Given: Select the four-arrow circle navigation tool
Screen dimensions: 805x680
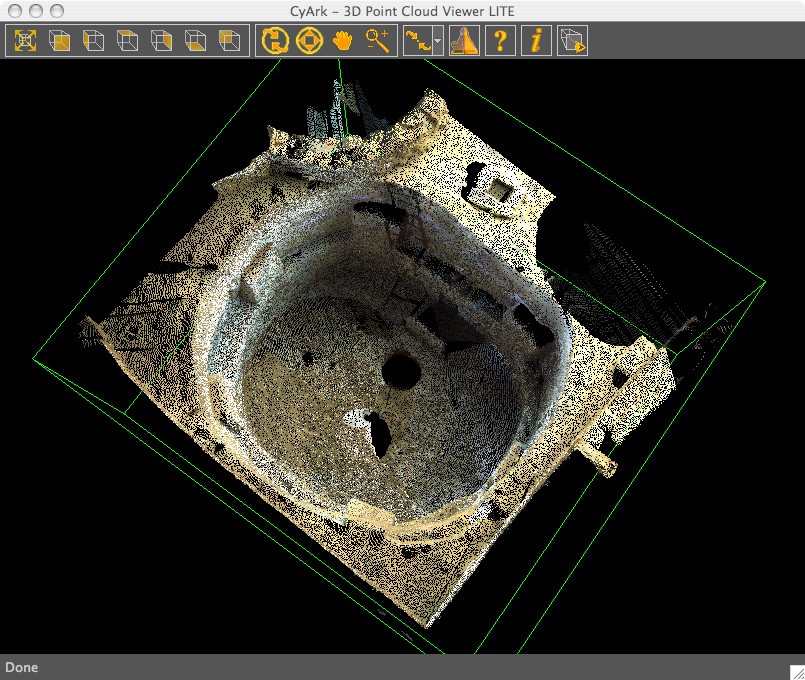Looking at the screenshot, I should coord(309,41).
